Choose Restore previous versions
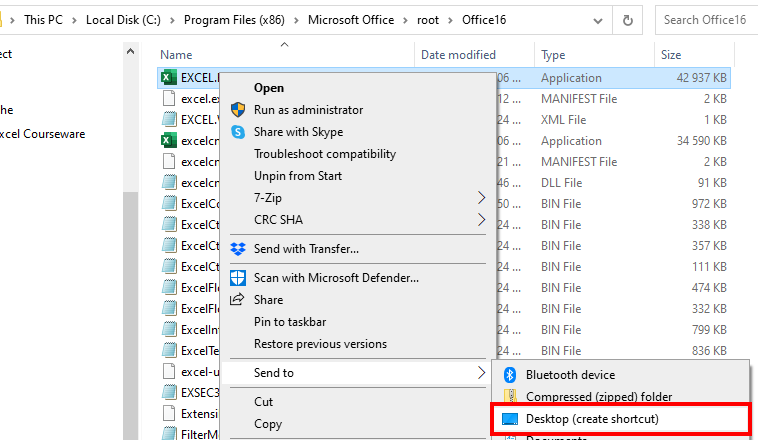The width and height of the screenshot is (758, 440). tap(320, 344)
